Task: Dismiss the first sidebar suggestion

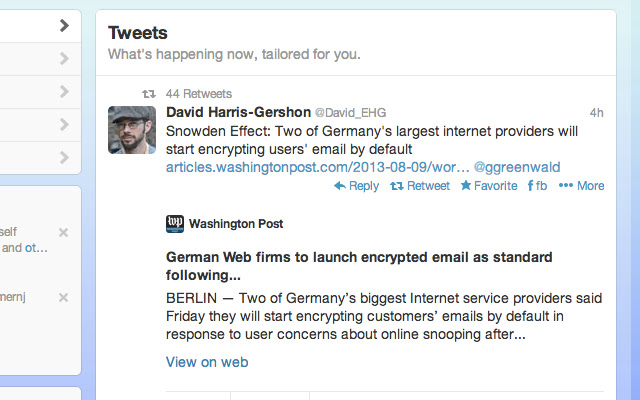Action: (x=63, y=232)
